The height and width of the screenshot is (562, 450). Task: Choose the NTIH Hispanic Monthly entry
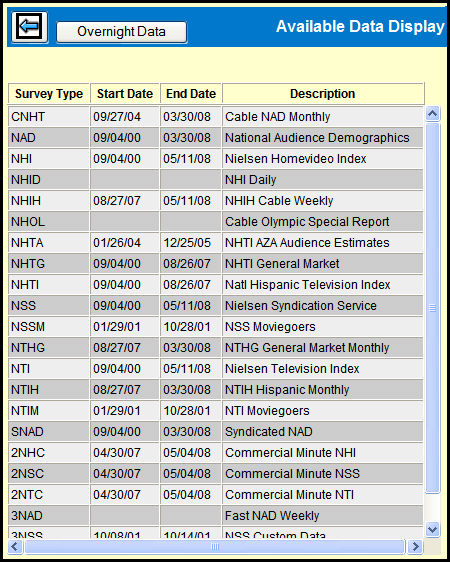pos(215,390)
